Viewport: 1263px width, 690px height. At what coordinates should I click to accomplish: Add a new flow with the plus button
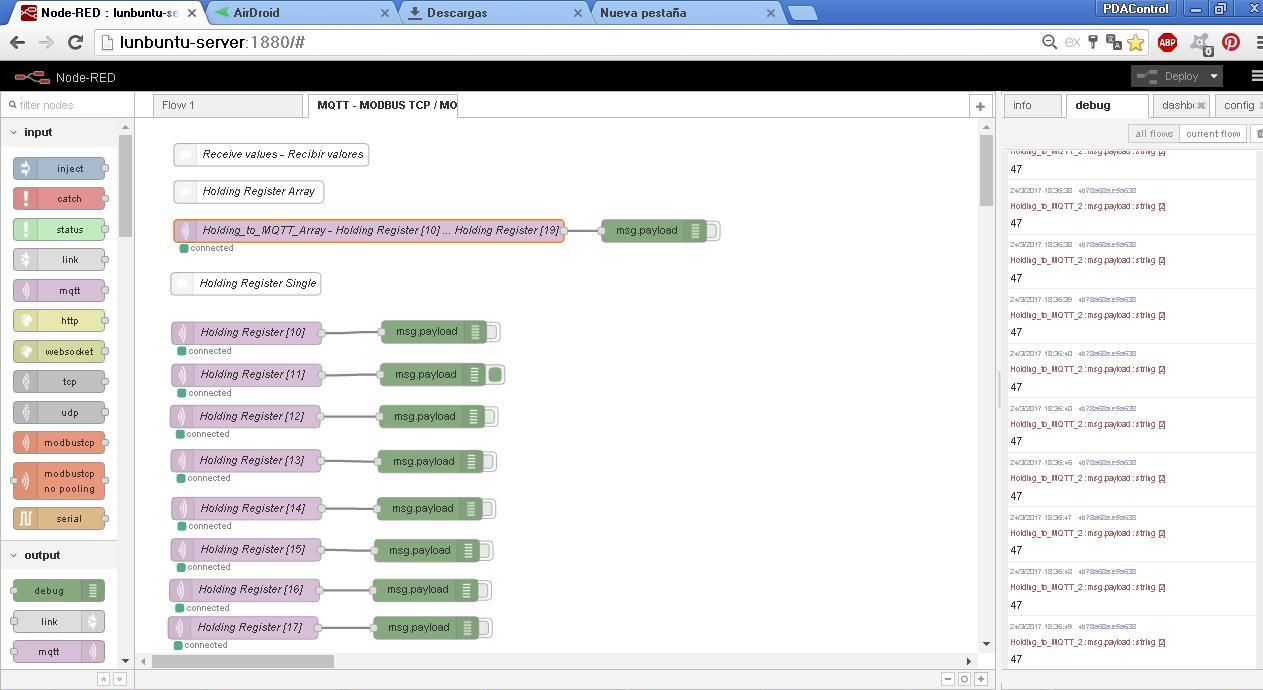click(980, 105)
